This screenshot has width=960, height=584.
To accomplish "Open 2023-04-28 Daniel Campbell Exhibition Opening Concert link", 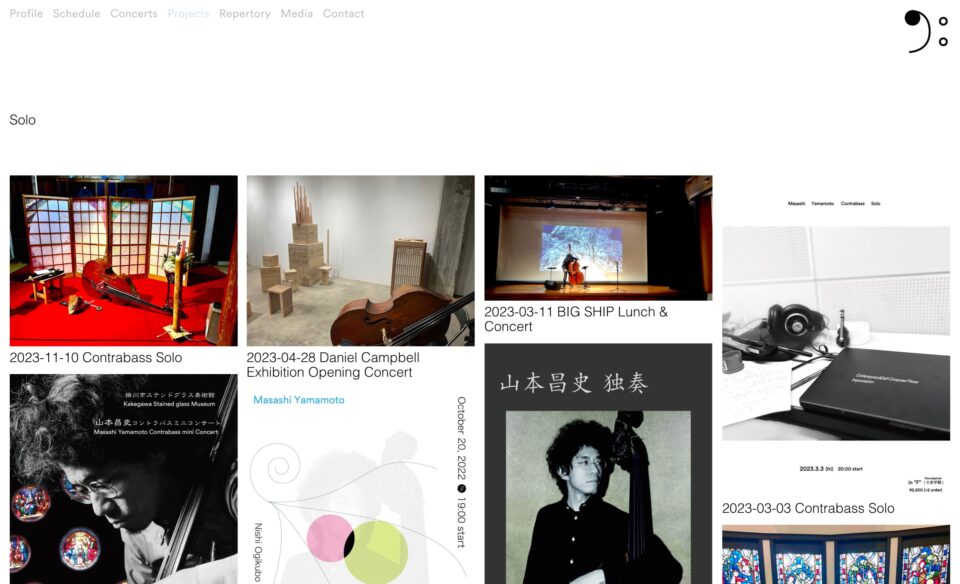I will (333, 365).
